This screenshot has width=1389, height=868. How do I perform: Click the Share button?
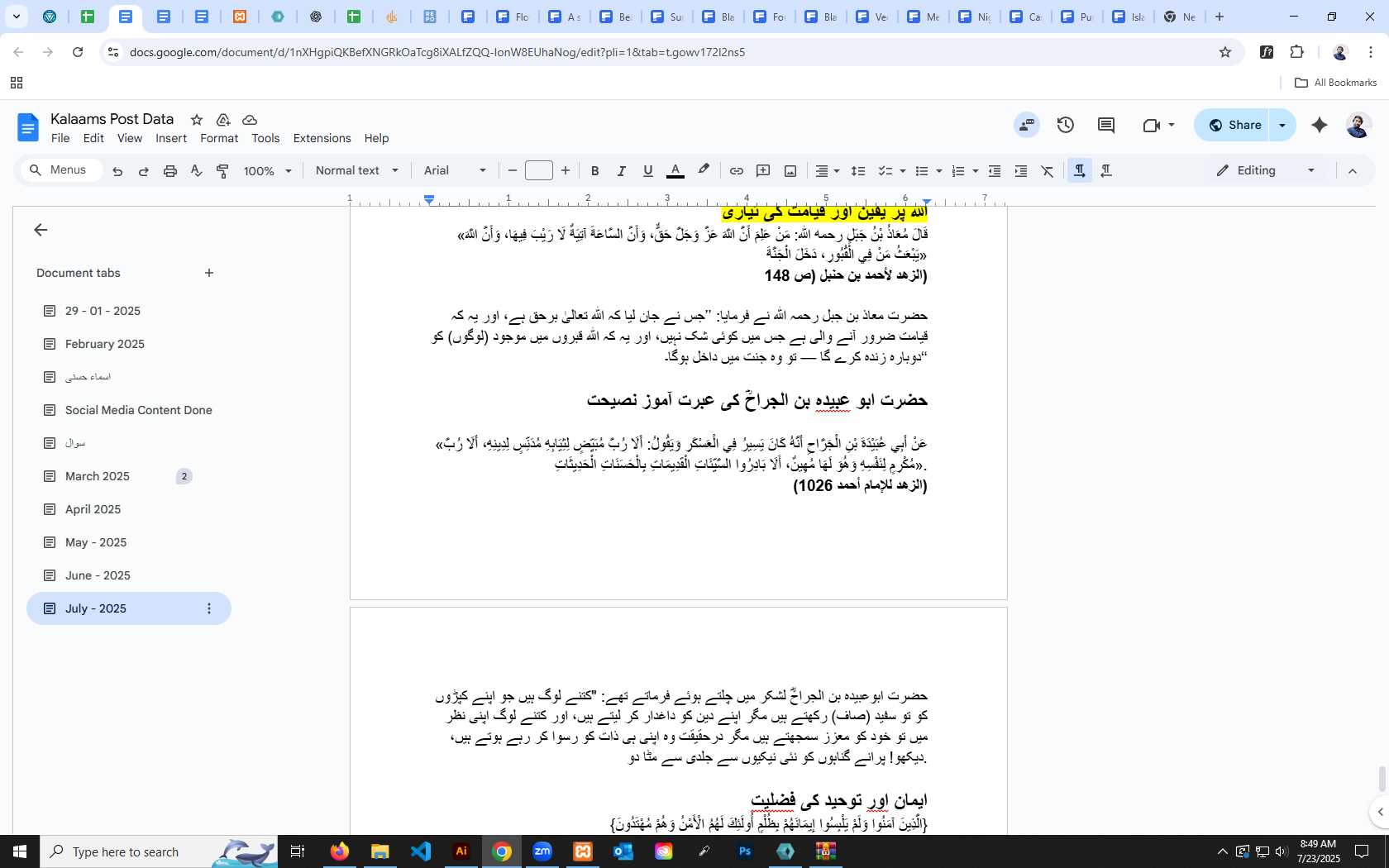[x=1233, y=125]
